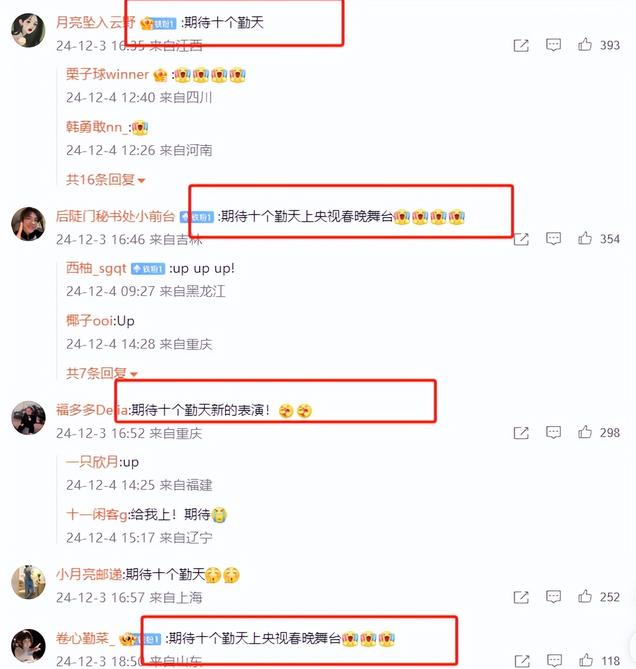Expand 共16条回复 replies
636x669 pixels.
(105, 180)
